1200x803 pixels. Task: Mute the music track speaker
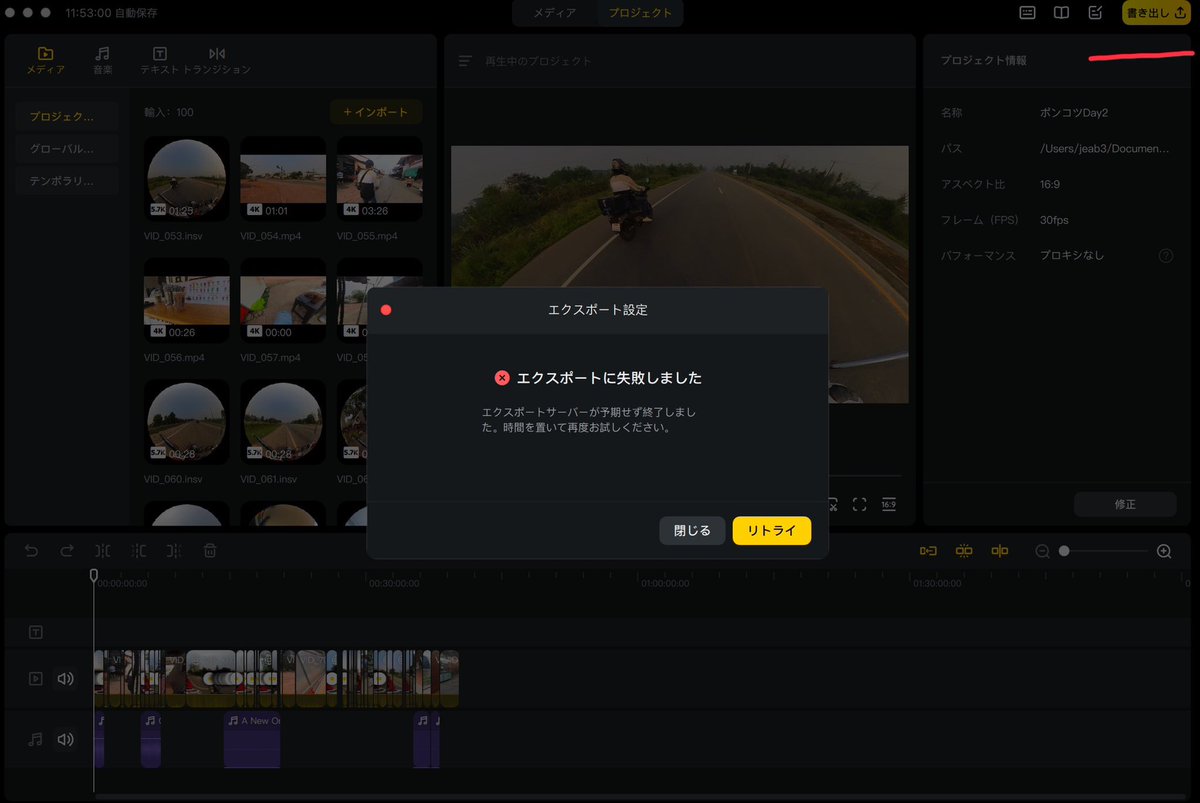(x=65, y=740)
